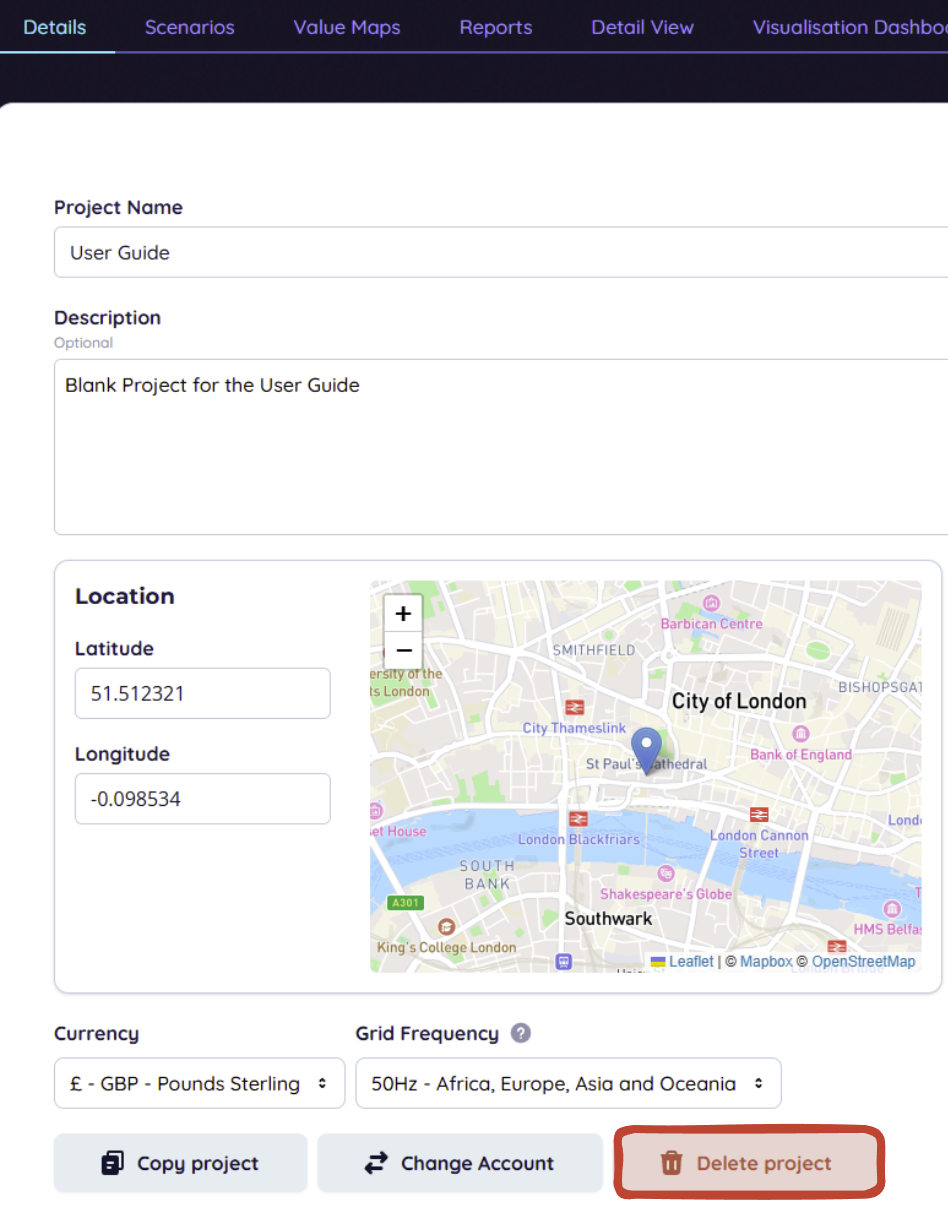This screenshot has width=948, height=1217.
Task: Open the Currency dropdown
Action: [x=199, y=1084]
